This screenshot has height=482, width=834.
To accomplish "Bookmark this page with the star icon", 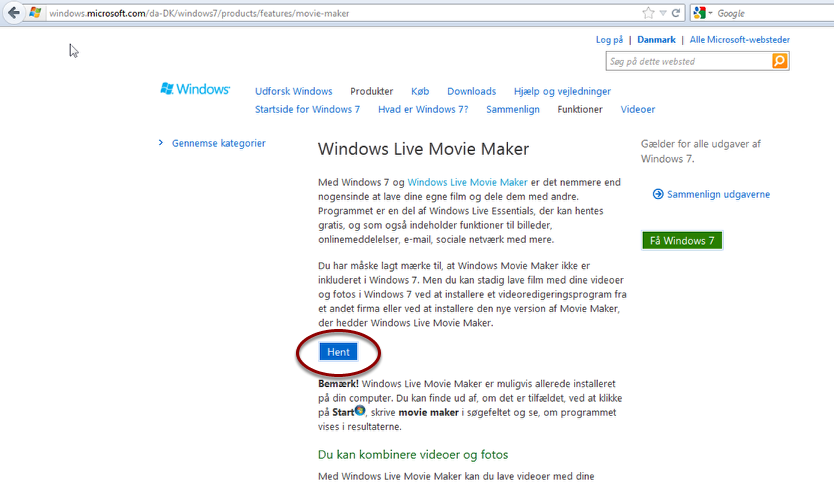I will coord(648,13).
